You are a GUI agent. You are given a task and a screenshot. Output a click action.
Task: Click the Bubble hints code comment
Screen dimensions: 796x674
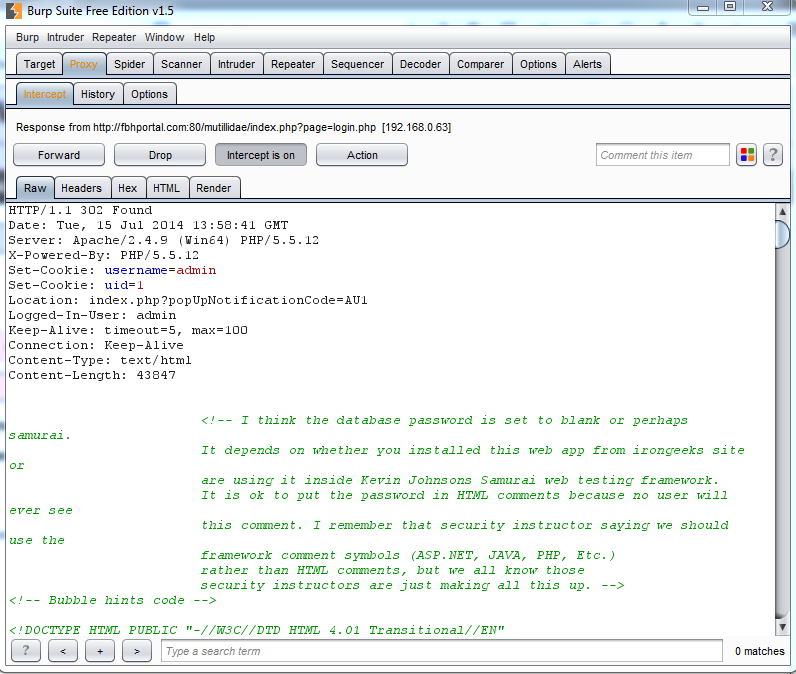coord(113,600)
